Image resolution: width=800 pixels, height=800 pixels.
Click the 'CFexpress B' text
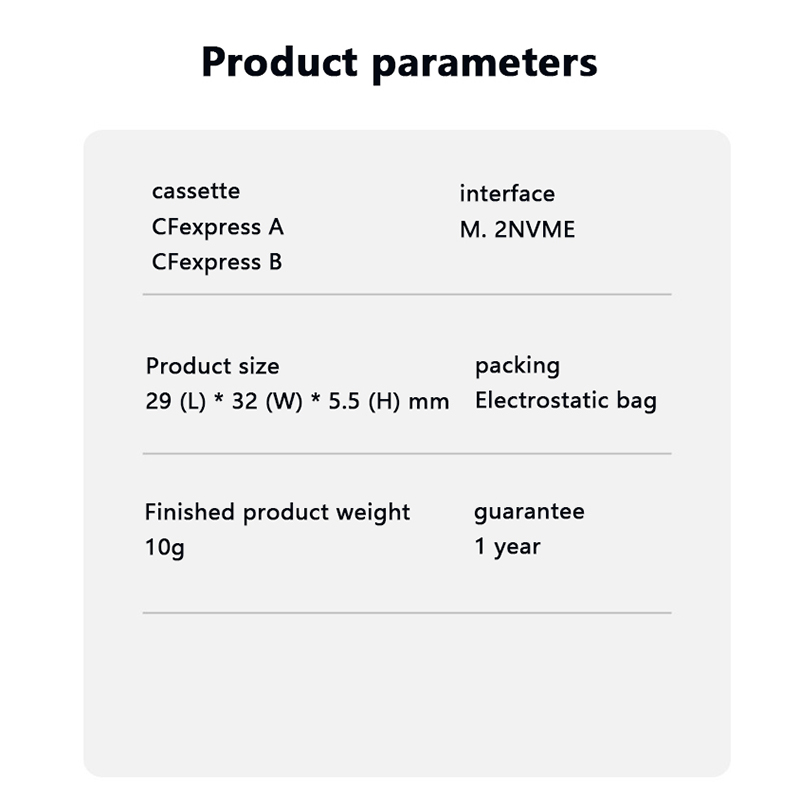point(217,263)
